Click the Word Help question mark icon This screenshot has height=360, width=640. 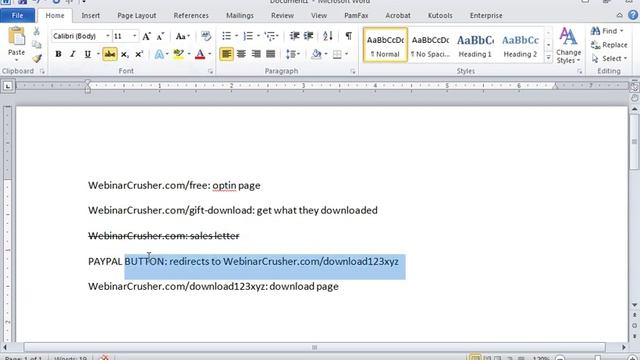point(633,15)
